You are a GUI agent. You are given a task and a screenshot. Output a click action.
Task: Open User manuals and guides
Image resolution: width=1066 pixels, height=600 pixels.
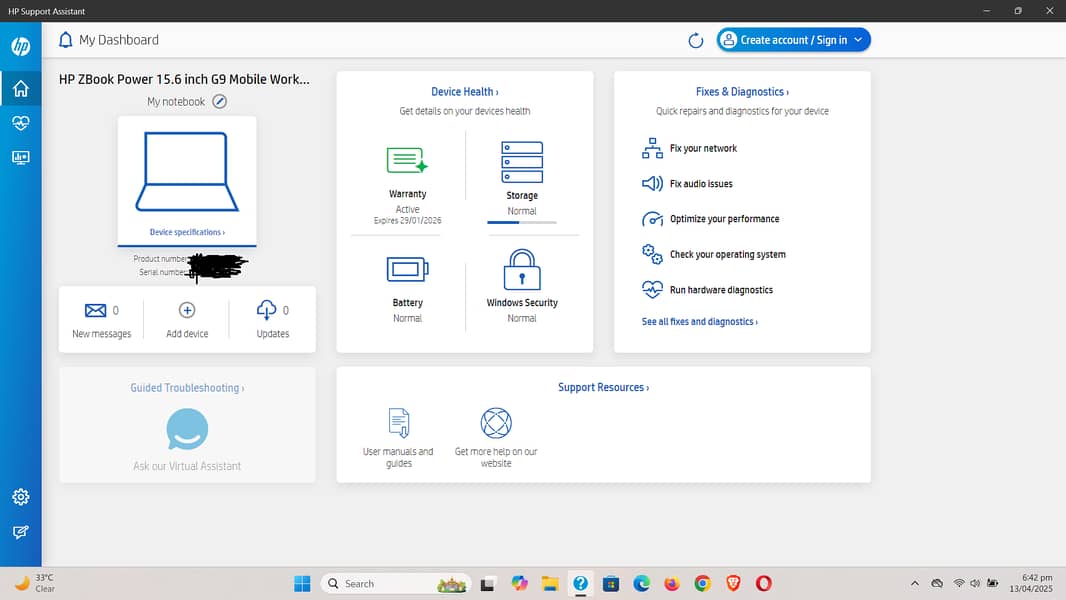click(398, 438)
